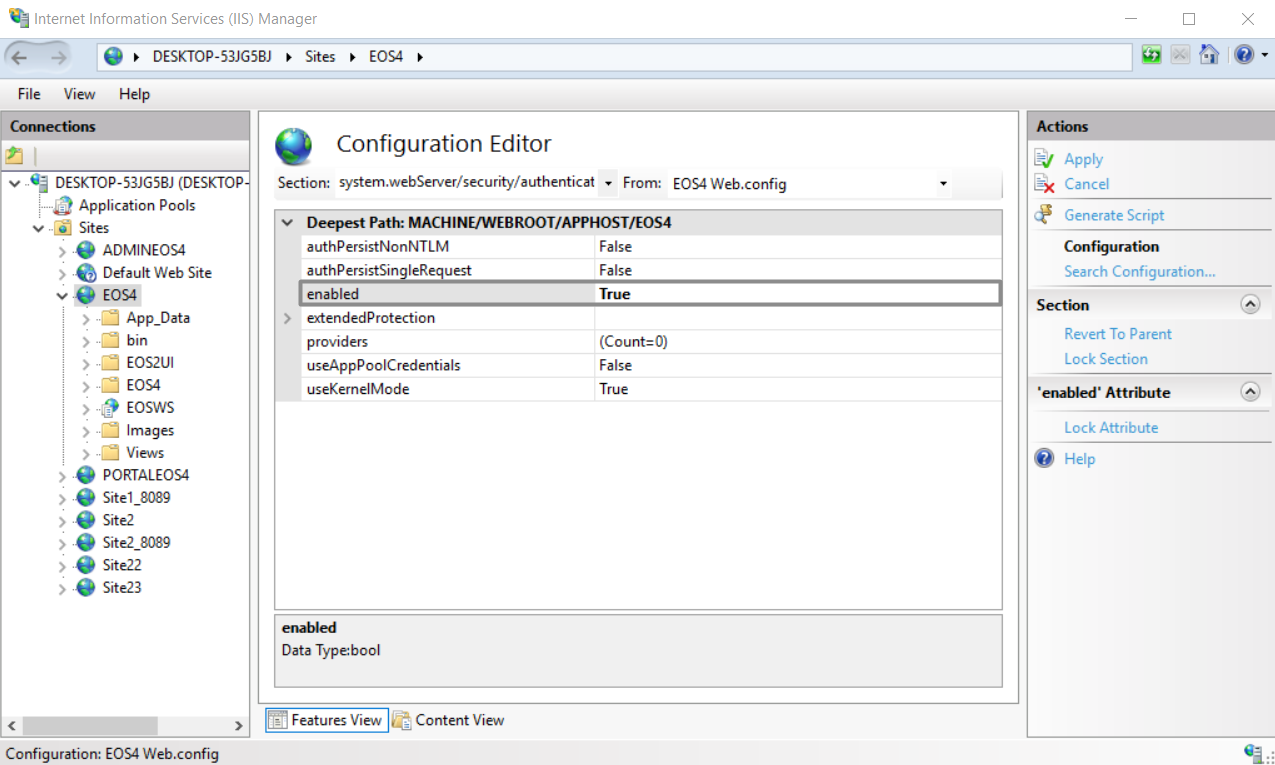Click the Cancel red X icon
1275x765 pixels.
(x=1044, y=184)
